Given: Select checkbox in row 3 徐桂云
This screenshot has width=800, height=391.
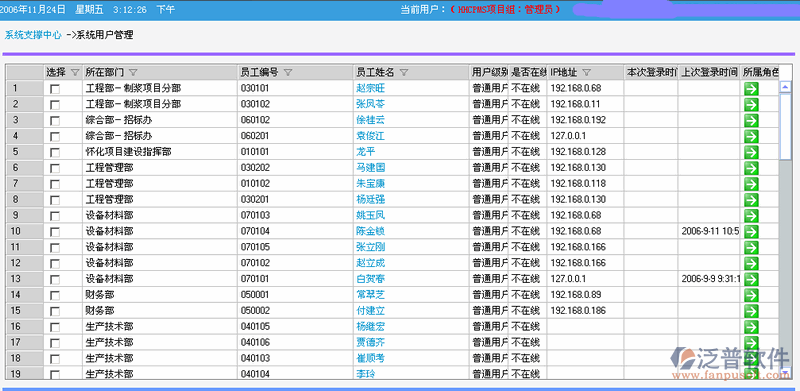Looking at the screenshot, I should click(x=55, y=121).
